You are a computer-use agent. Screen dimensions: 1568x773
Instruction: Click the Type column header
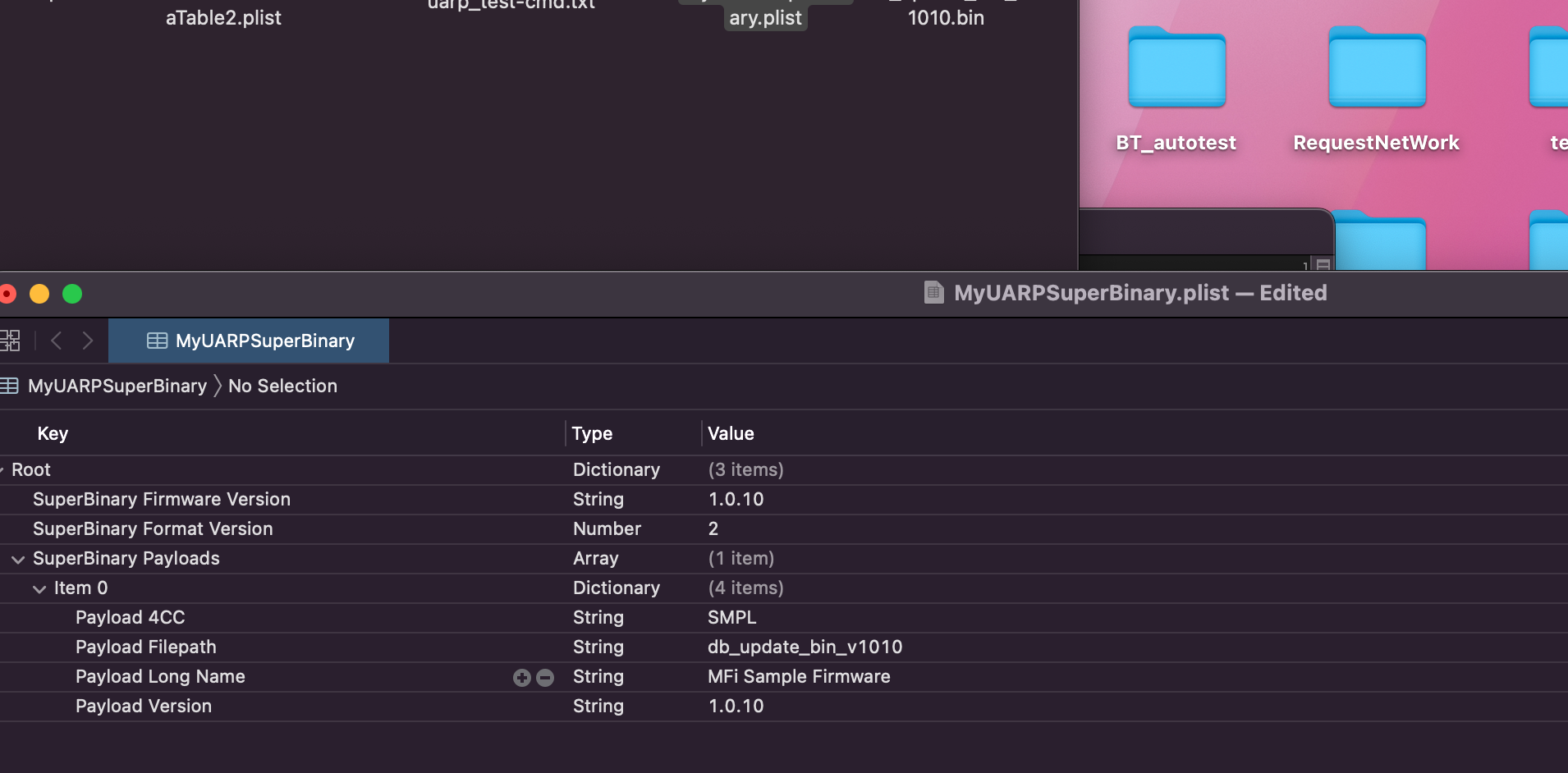click(592, 433)
